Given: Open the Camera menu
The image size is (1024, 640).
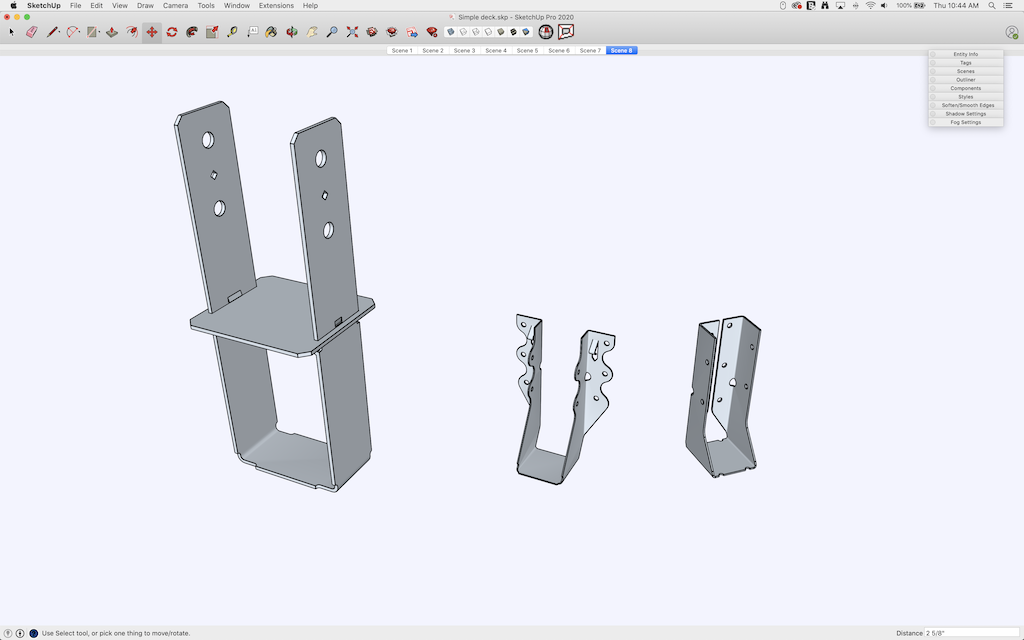Looking at the screenshot, I should tap(175, 5).
